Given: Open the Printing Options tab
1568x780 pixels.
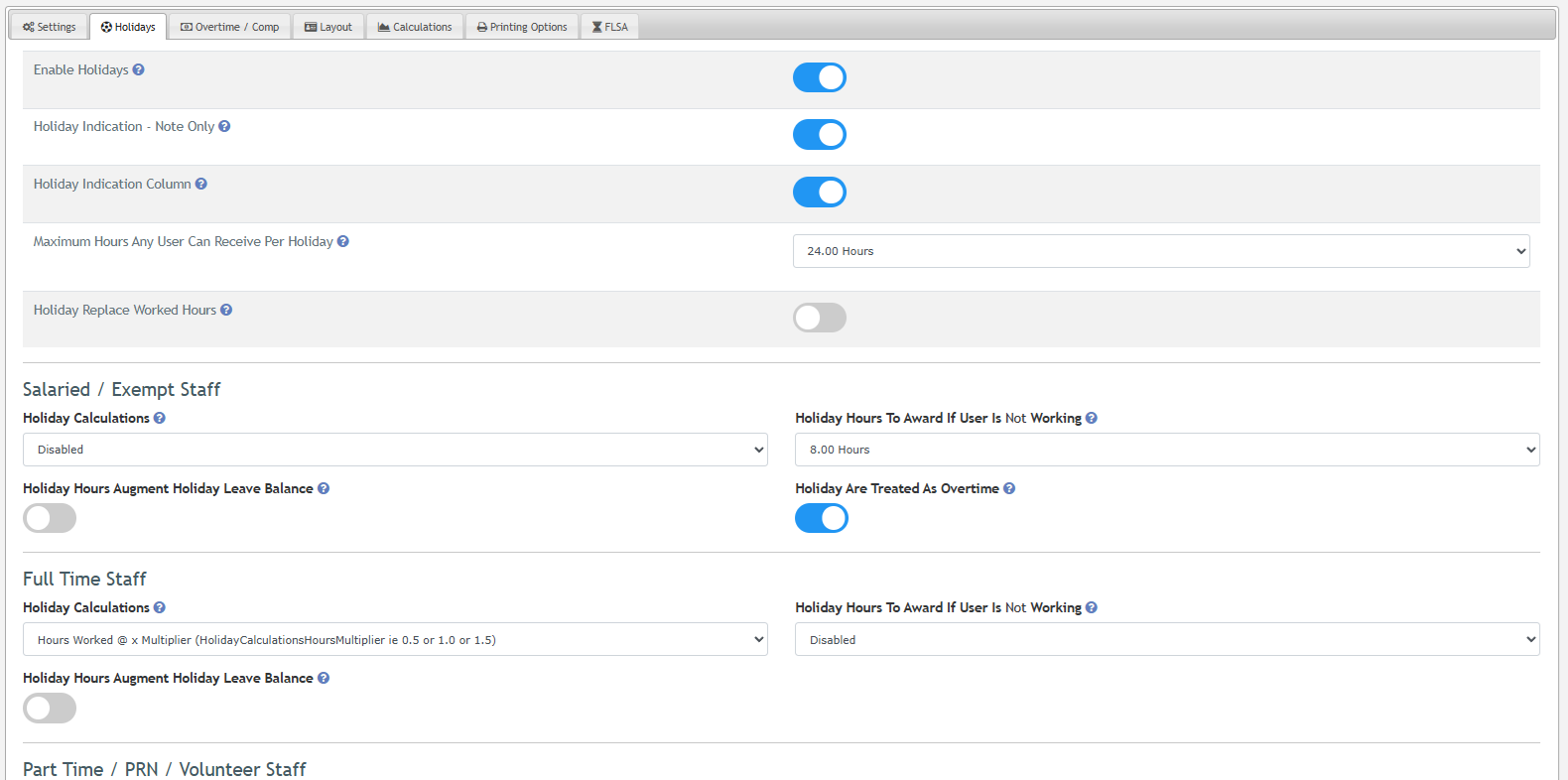Looking at the screenshot, I should click(522, 27).
